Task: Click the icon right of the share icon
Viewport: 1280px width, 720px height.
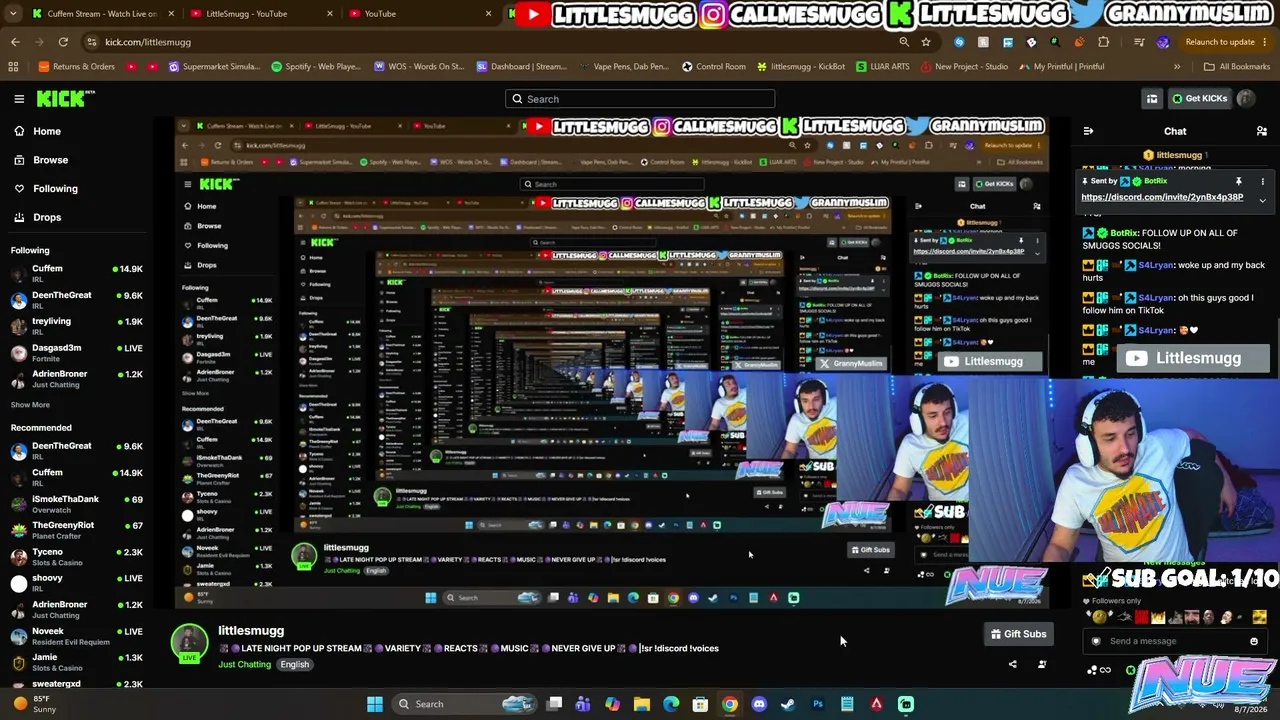Action: (x=1042, y=664)
